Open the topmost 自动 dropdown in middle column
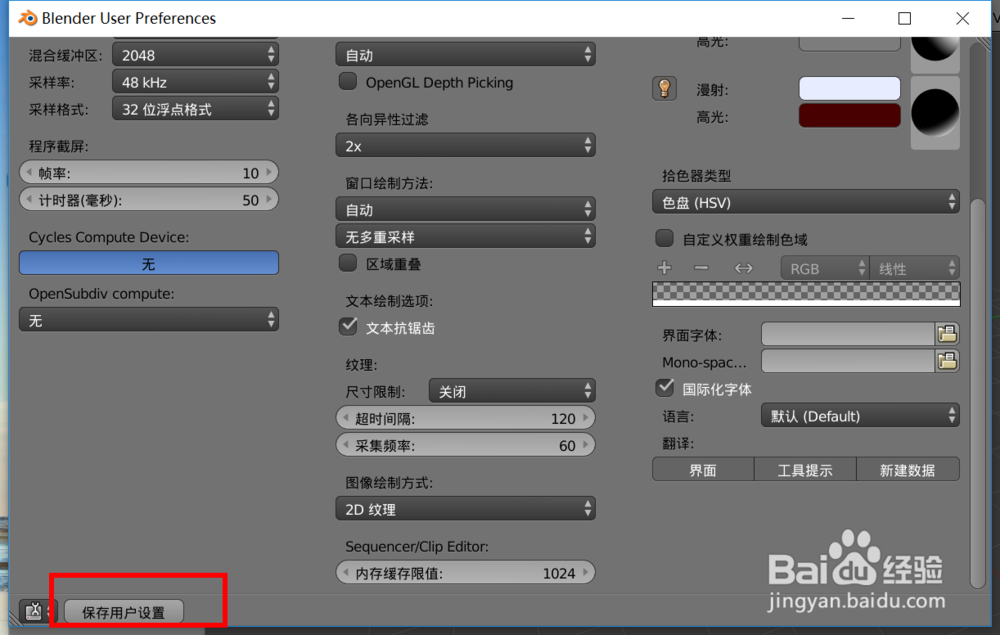 tap(466, 55)
